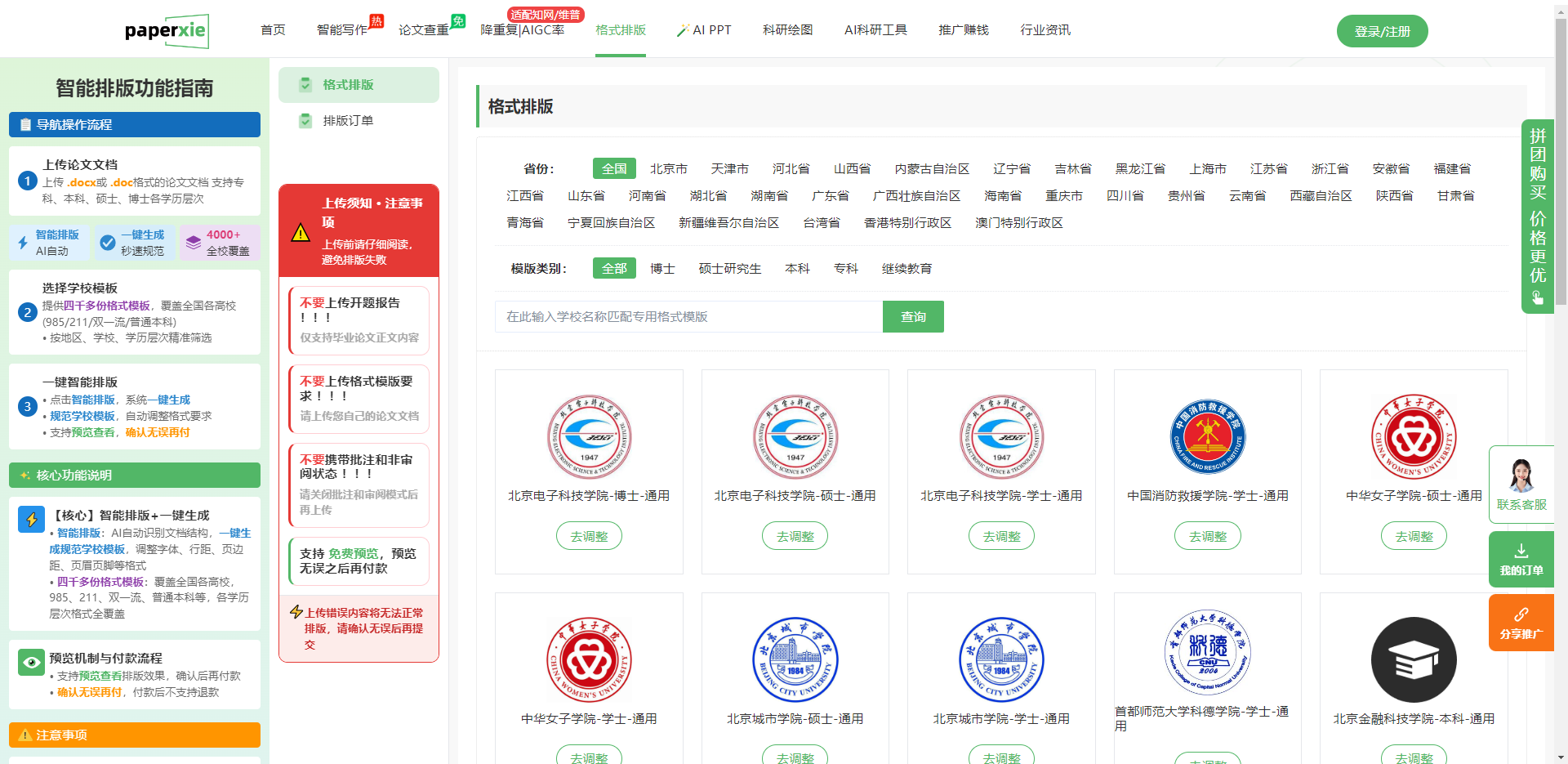Filter templates by 继续教育
This screenshot has height=764, width=1568.
[x=906, y=269]
